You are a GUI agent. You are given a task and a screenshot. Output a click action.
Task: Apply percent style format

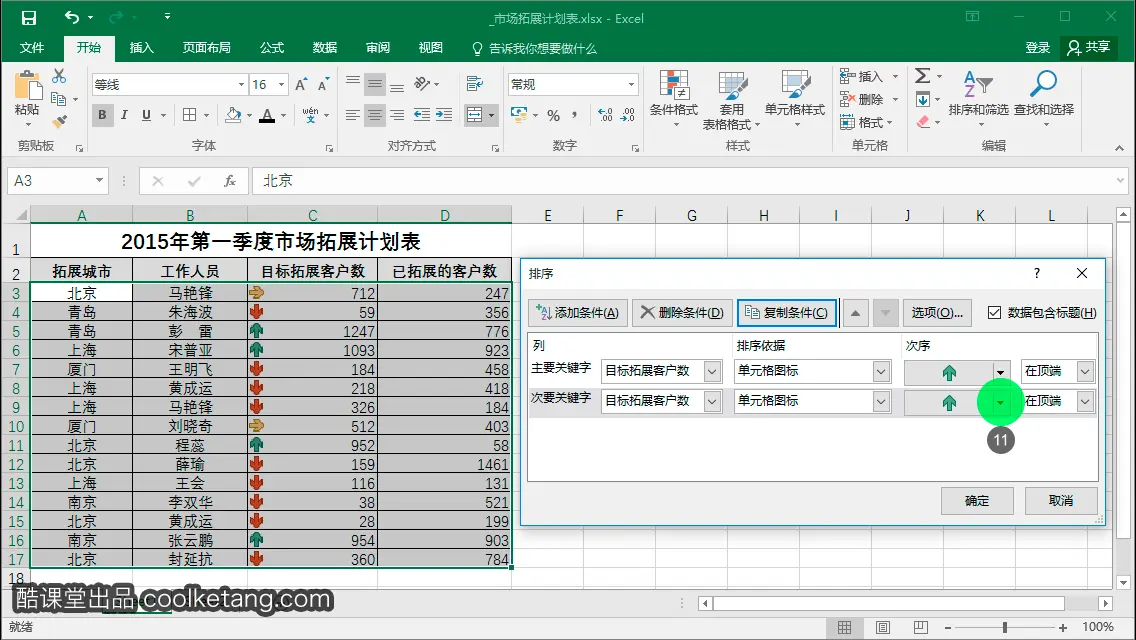click(x=554, y=115)
